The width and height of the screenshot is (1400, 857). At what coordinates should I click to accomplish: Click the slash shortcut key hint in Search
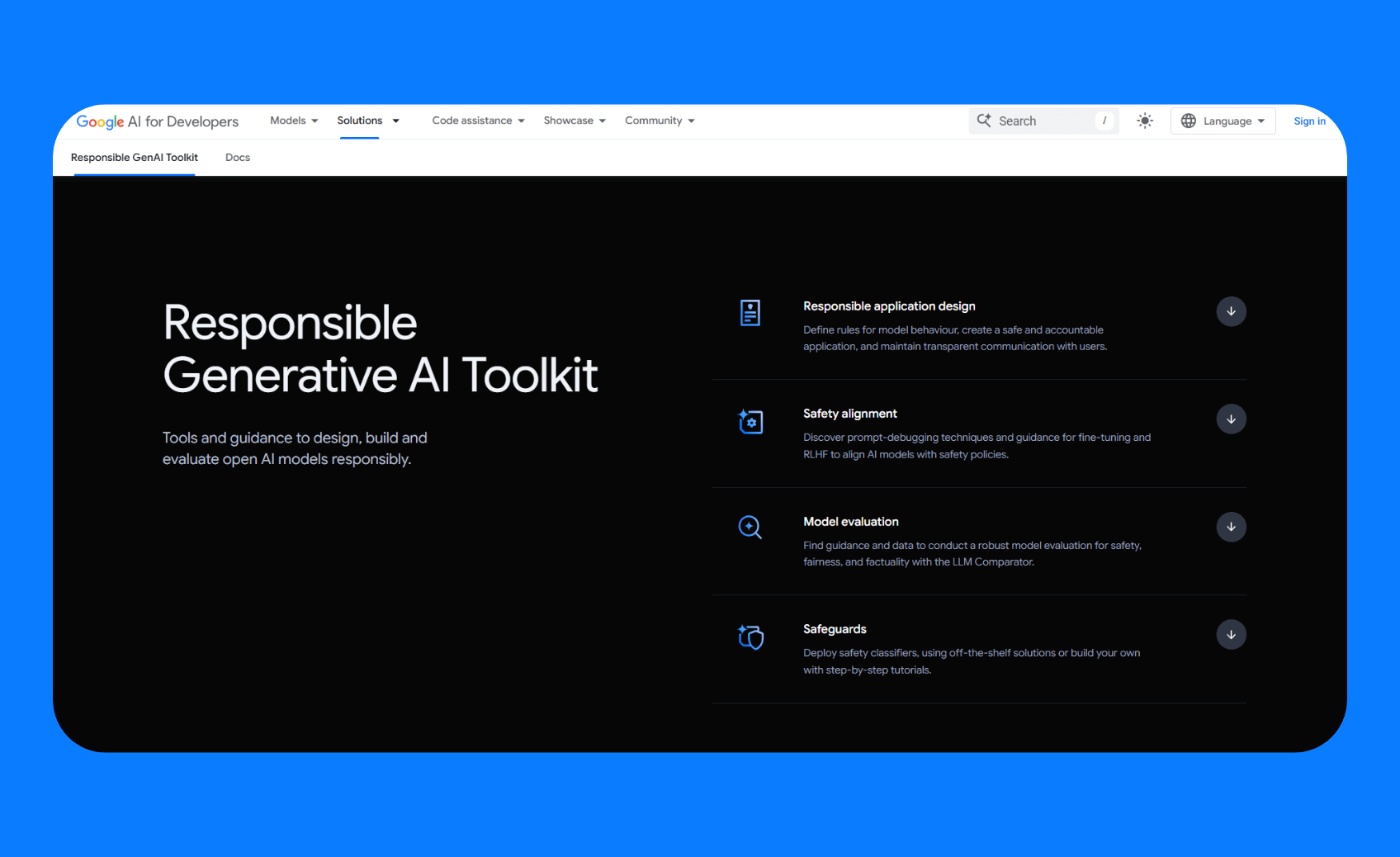tap(1104, 121)
